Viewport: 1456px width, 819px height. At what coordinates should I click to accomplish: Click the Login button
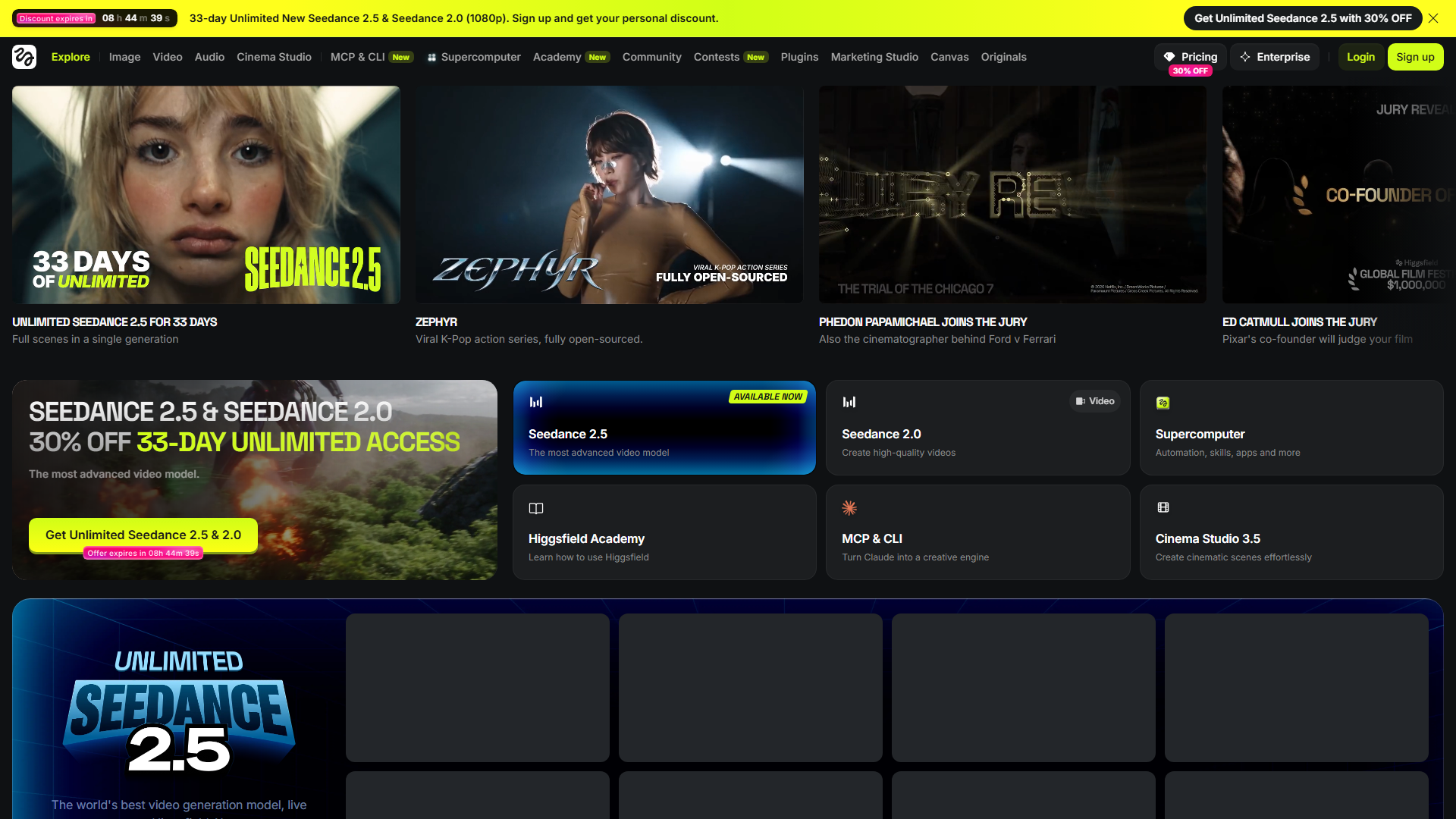(x=1360, y=57)
